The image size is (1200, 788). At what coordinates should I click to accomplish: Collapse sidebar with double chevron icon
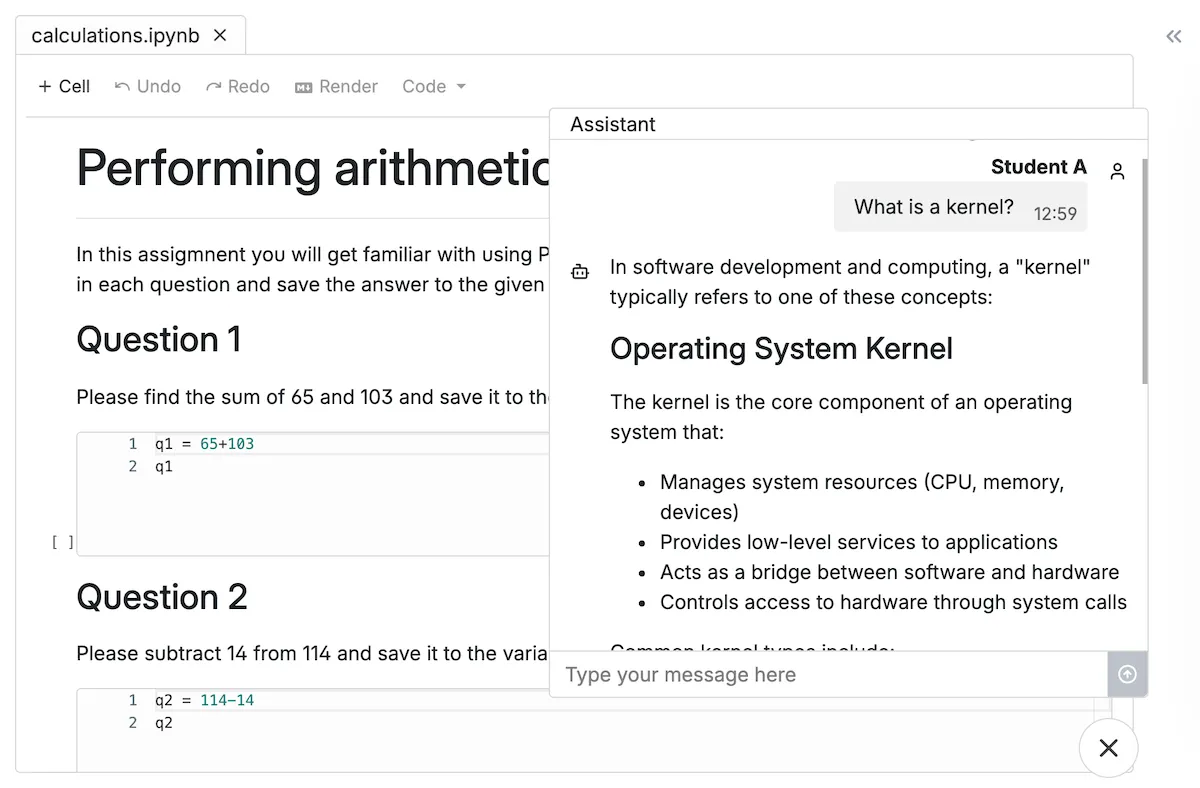[x=1174, y=37]
